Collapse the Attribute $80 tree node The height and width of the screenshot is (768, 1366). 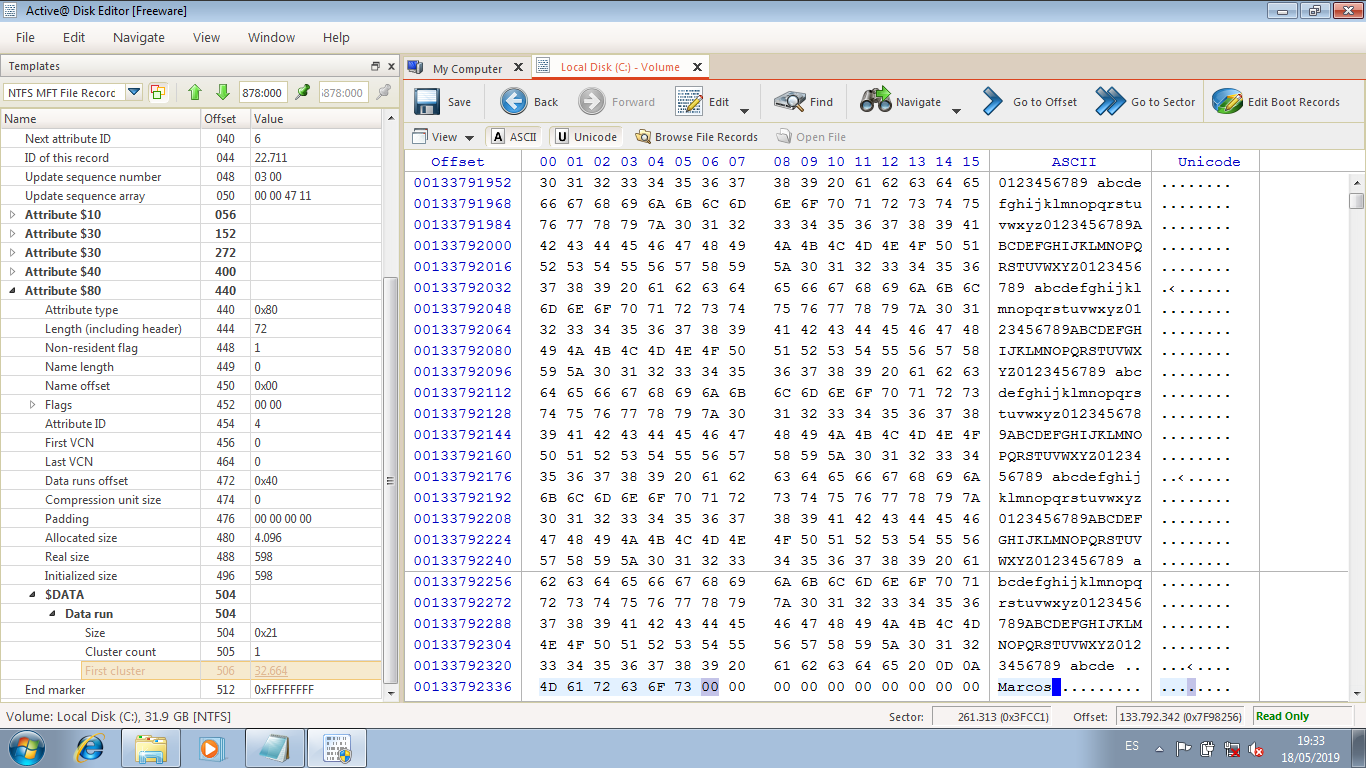tap(11, 290)
